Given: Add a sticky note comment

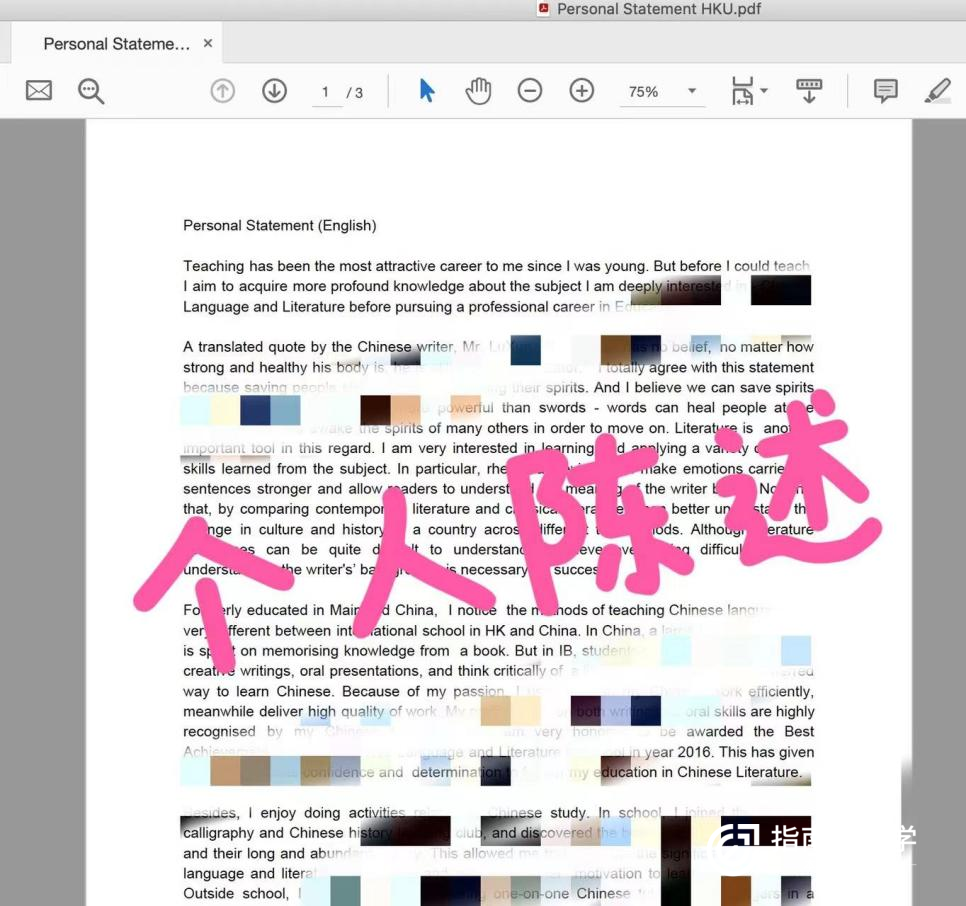Looking at the screenshot, I should click(885, 91).
